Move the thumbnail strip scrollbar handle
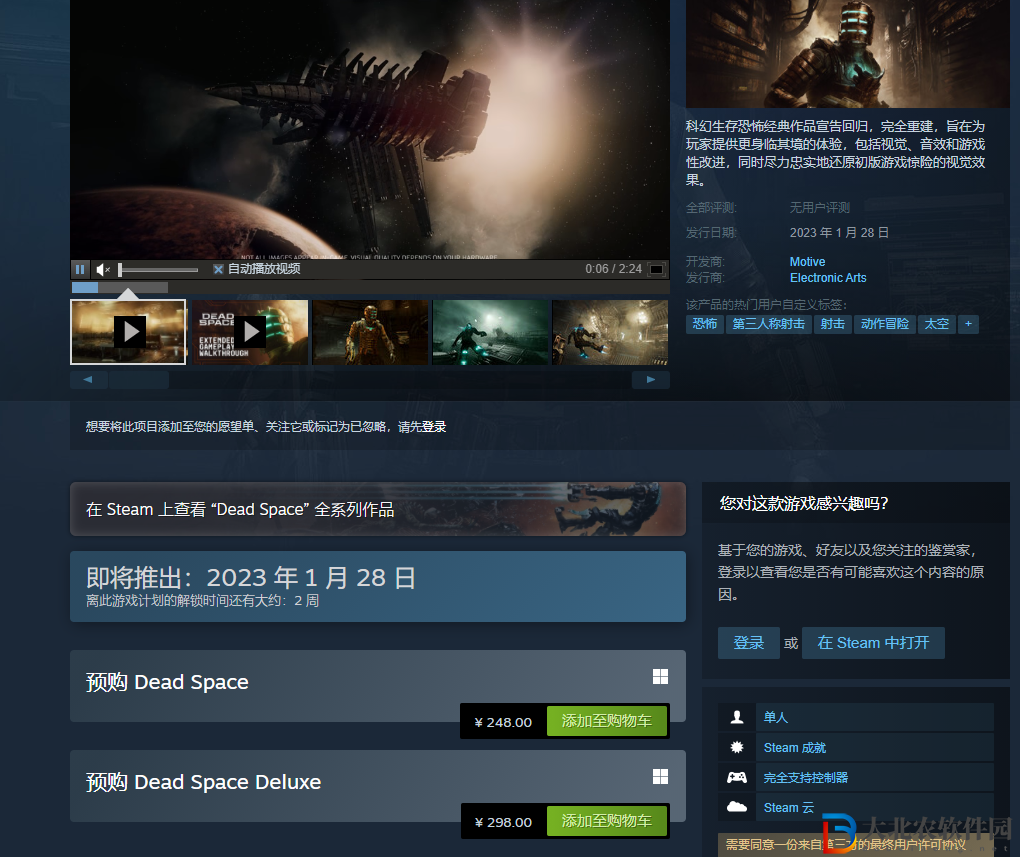 click(x=139, y=379)
